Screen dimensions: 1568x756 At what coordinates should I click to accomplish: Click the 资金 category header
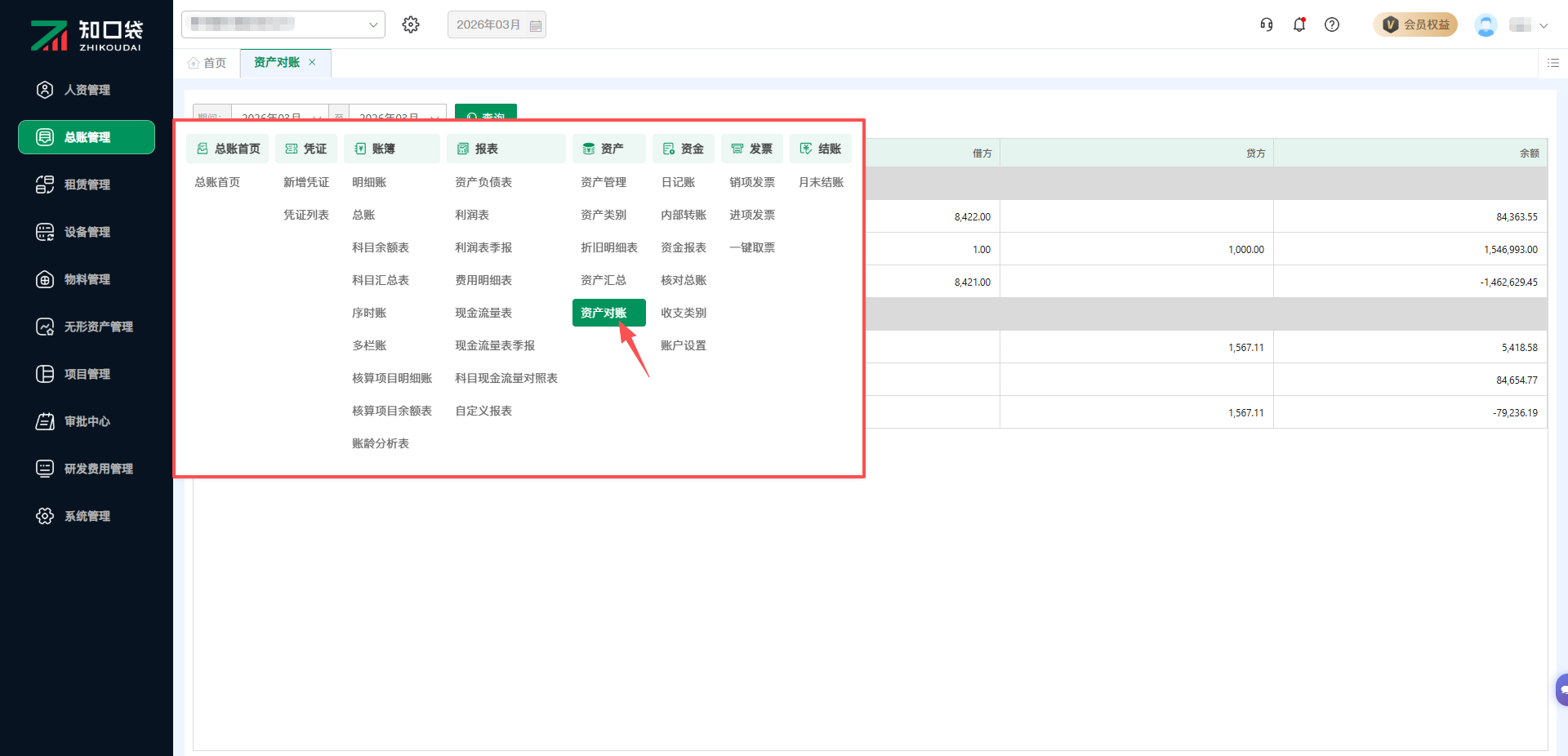point(684,149)
